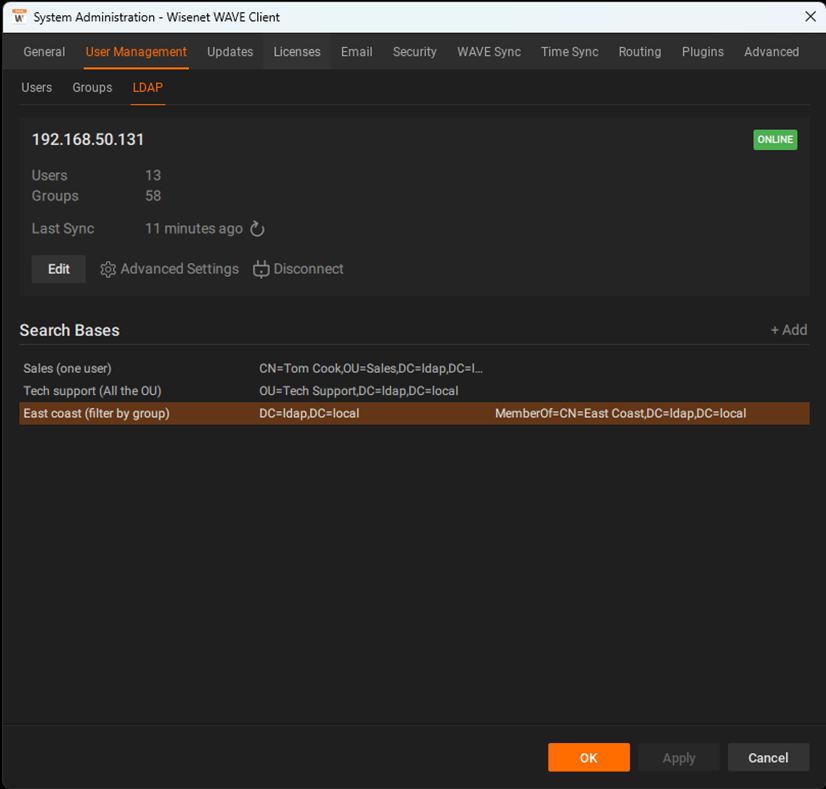Switch to the Email tab
826x789 pixels.
coord(357,52)
